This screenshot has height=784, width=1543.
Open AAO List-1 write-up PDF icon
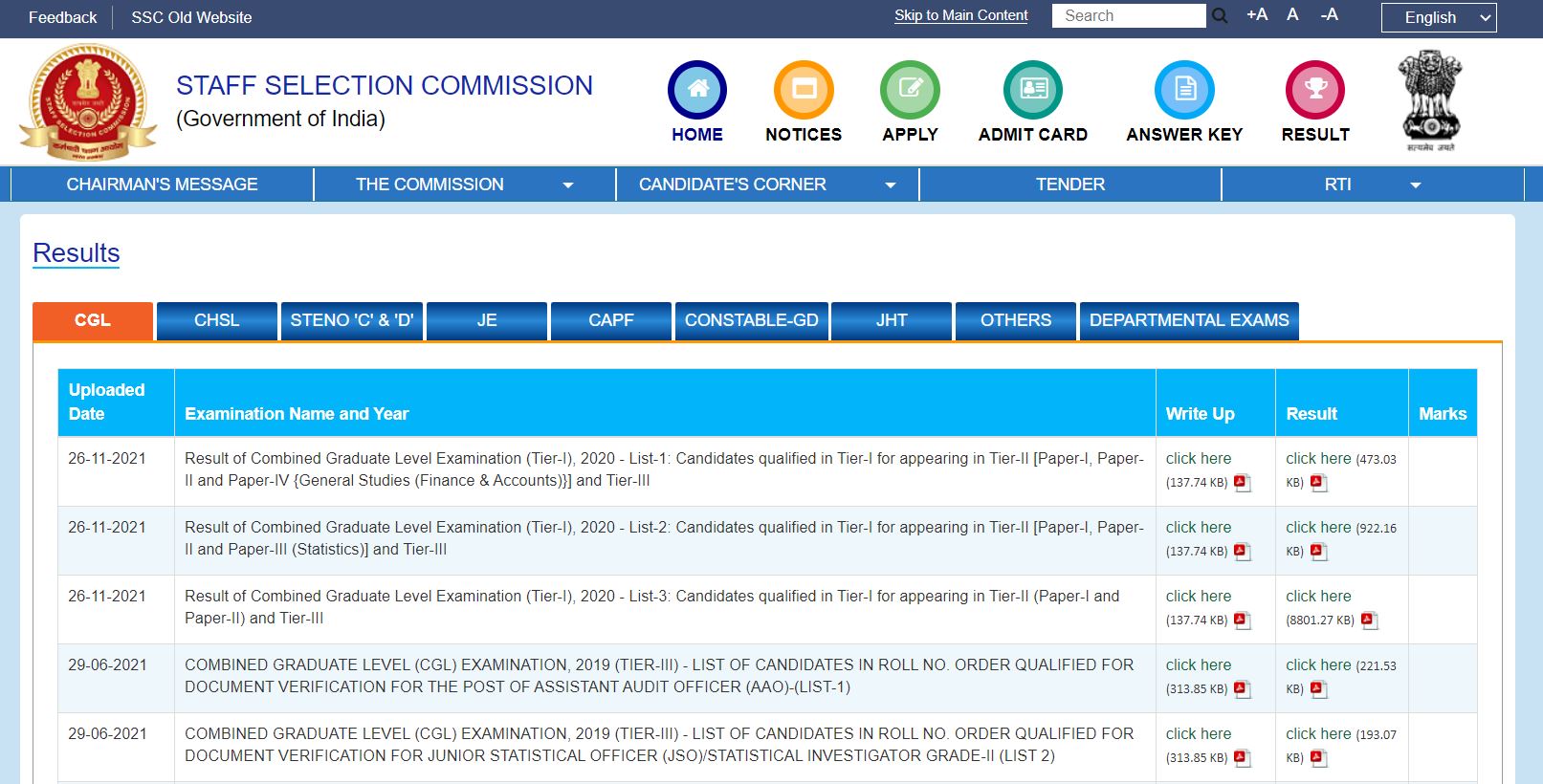[x=1242, y=689]
